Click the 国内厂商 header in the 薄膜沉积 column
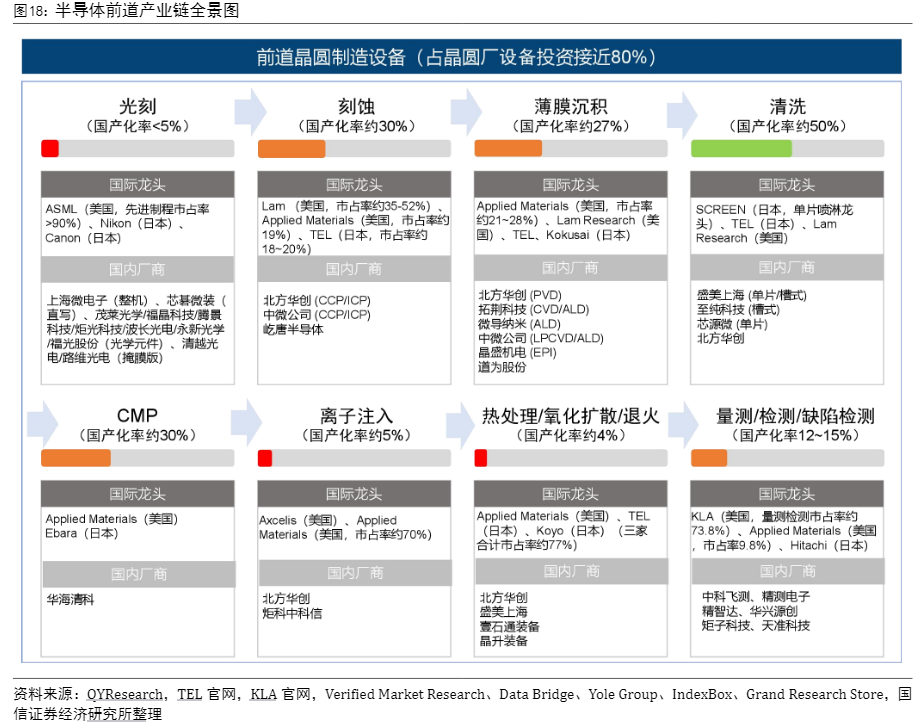The image size is (922, 728). pos(570,268)
